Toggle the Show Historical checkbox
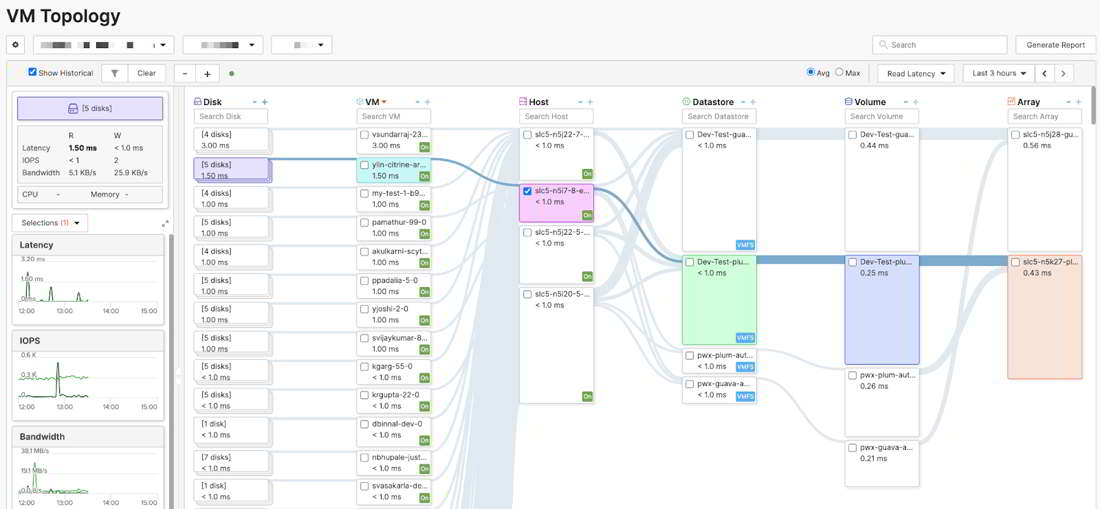This screenshot has width=1100, height=509. [32, 72]
